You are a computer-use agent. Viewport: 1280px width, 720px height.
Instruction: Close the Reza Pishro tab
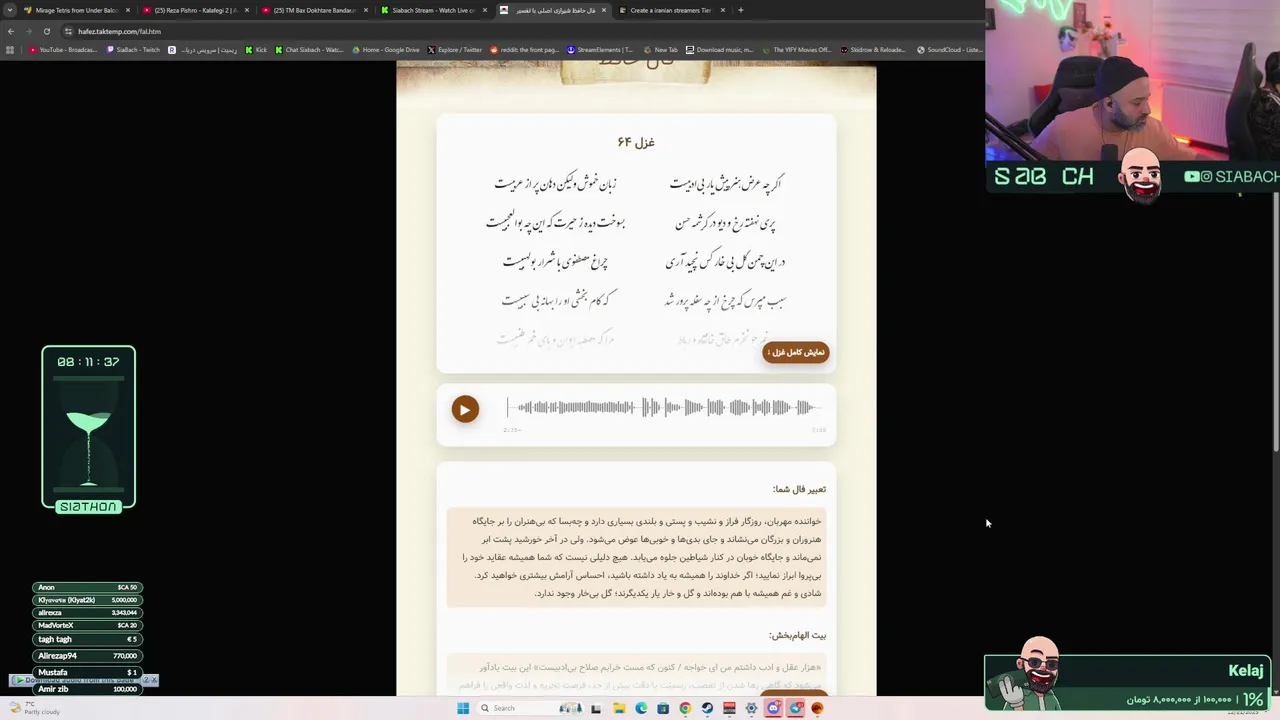pyautogui.click(x=246, y=10)
